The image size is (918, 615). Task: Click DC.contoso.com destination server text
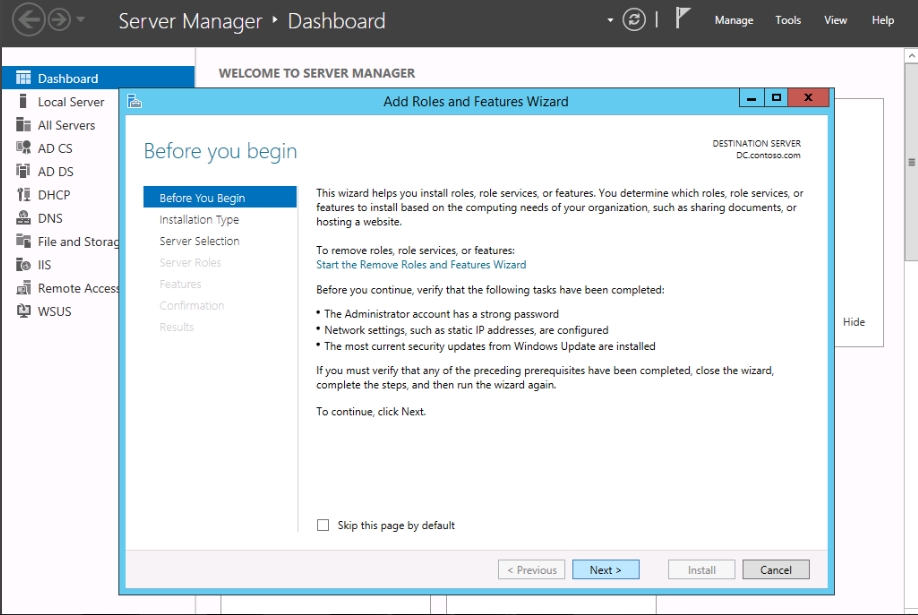point(768,155)
